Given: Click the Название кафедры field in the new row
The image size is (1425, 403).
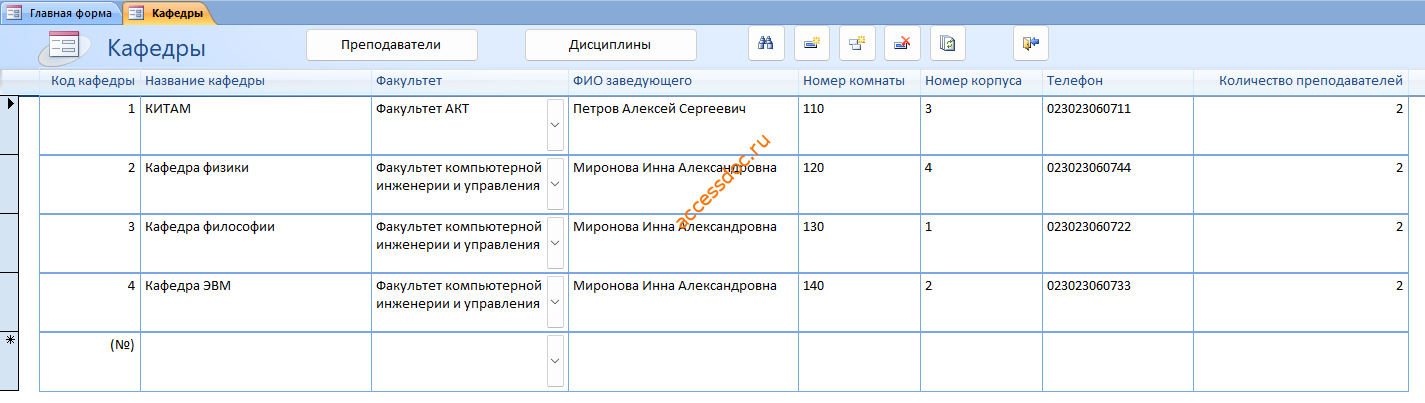Looking at the screenshot, I should coord(256,361).
